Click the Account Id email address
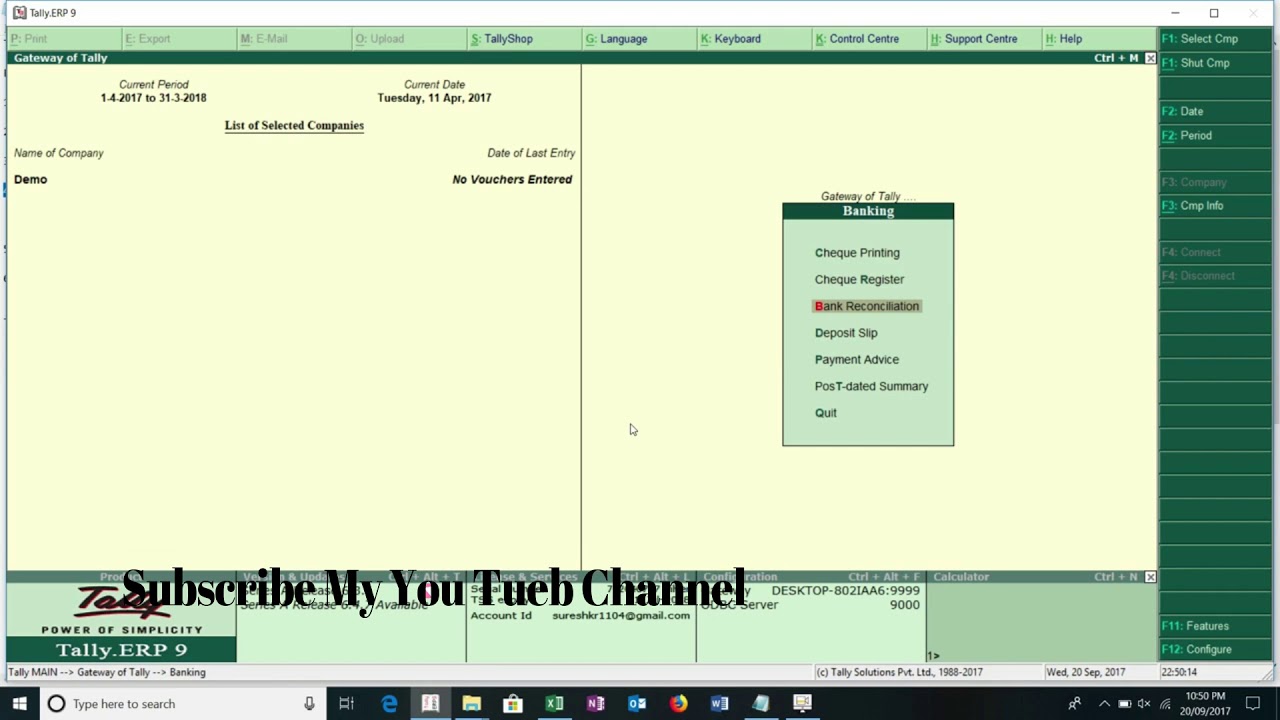Viewport: 1280px width, 720px height. coord(621,616)
